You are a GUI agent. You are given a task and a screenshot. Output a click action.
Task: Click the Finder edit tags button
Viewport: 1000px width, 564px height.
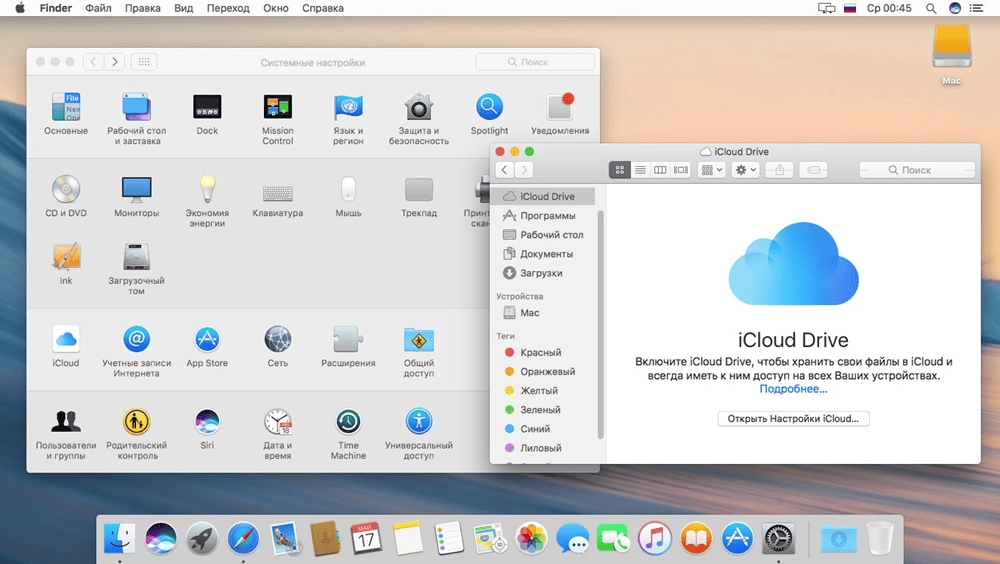(813, 170)
